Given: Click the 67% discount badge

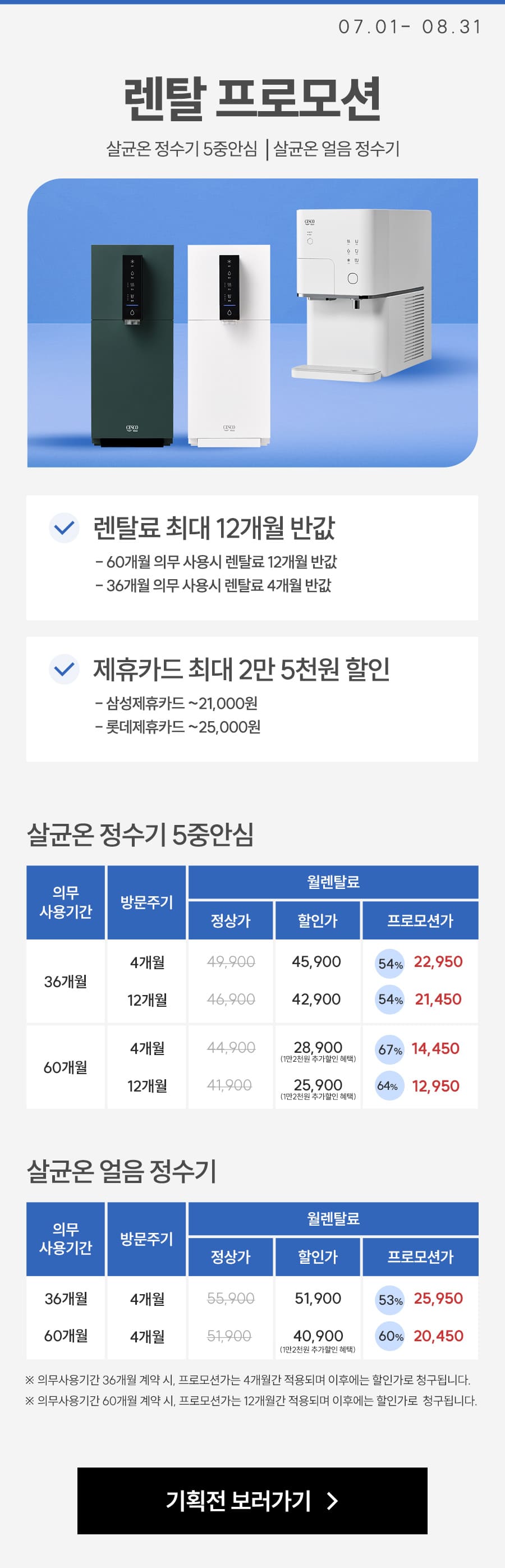Looking at the screenshot, I should [390, 1050].
